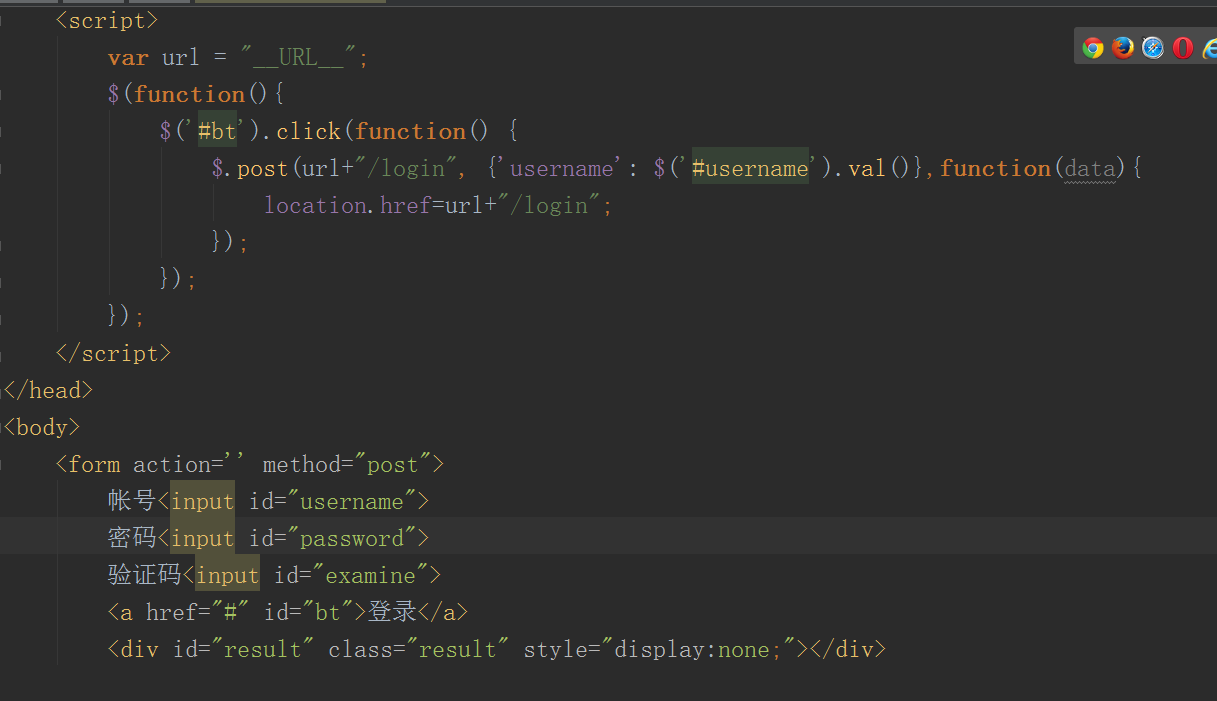The width and height of the screenshot is (1217, 701).
Task: Click the id="password" attribute value
Action: [x=352, y=539]
